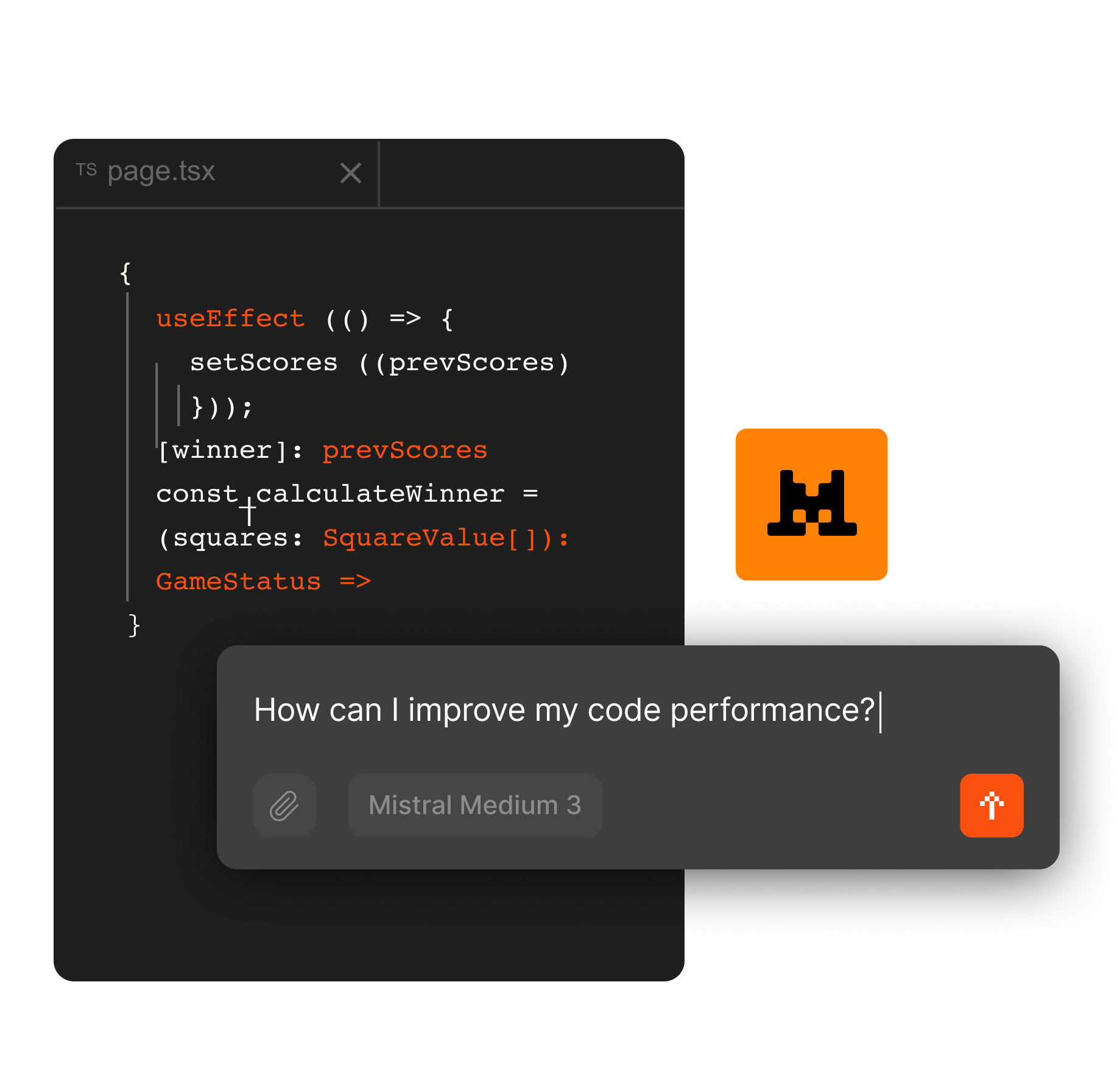Click the empty tab bar area beside page.tsx
This screenshot has height=1091, width=1120.
click(530, 174)
